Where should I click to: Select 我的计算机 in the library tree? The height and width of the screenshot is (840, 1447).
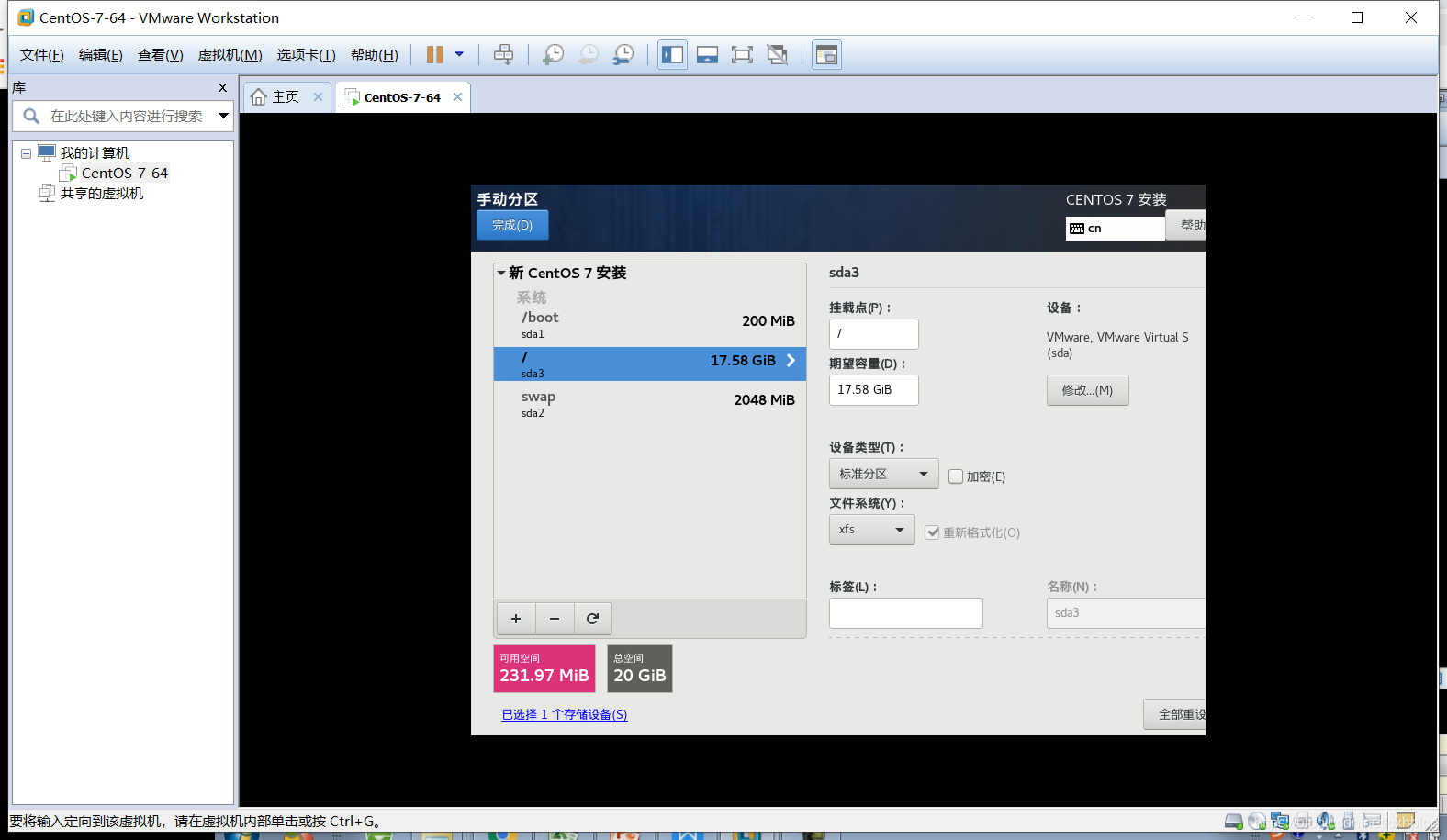[x=95, y=152]
